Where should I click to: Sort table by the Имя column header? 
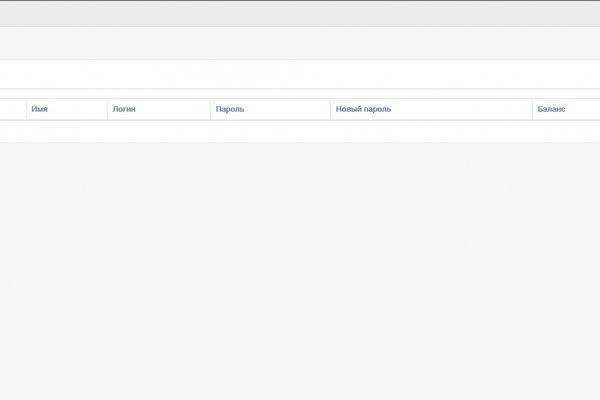40,109
